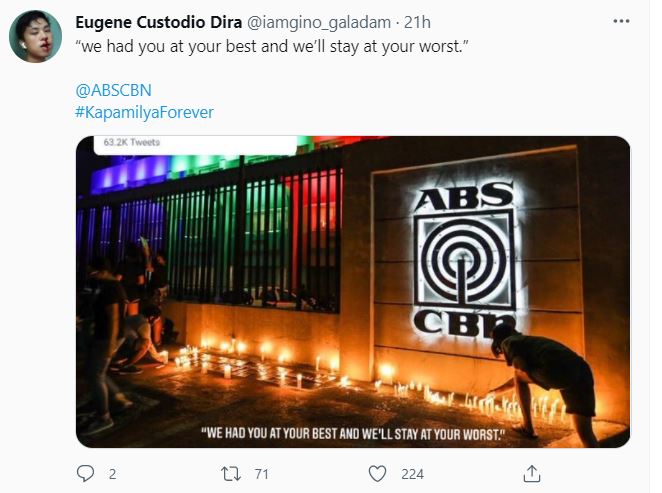
Task: Click the reply speech bubble icon
Action: (x=85, y=474)
